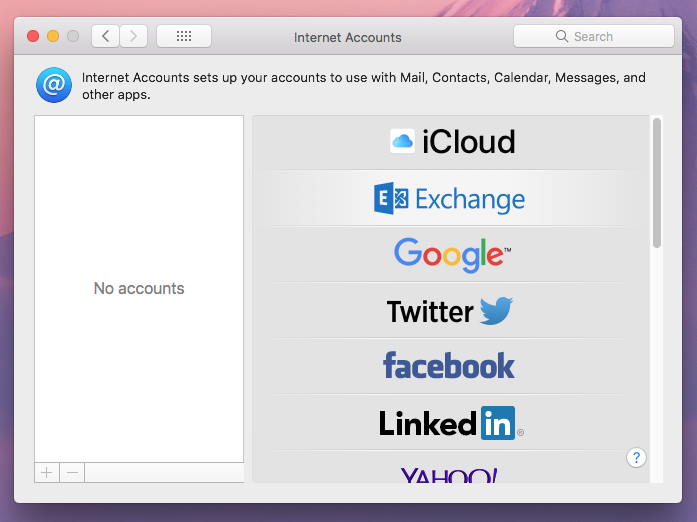Select the Yahoo account option
The image size is (697, 522).
[x=451, y=467]
